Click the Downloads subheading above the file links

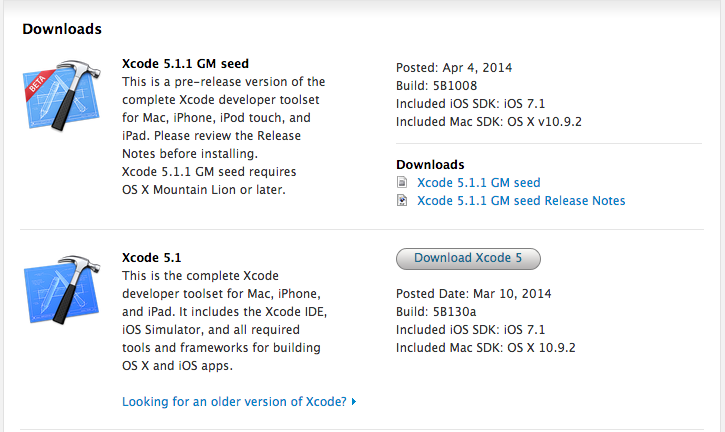430,164
